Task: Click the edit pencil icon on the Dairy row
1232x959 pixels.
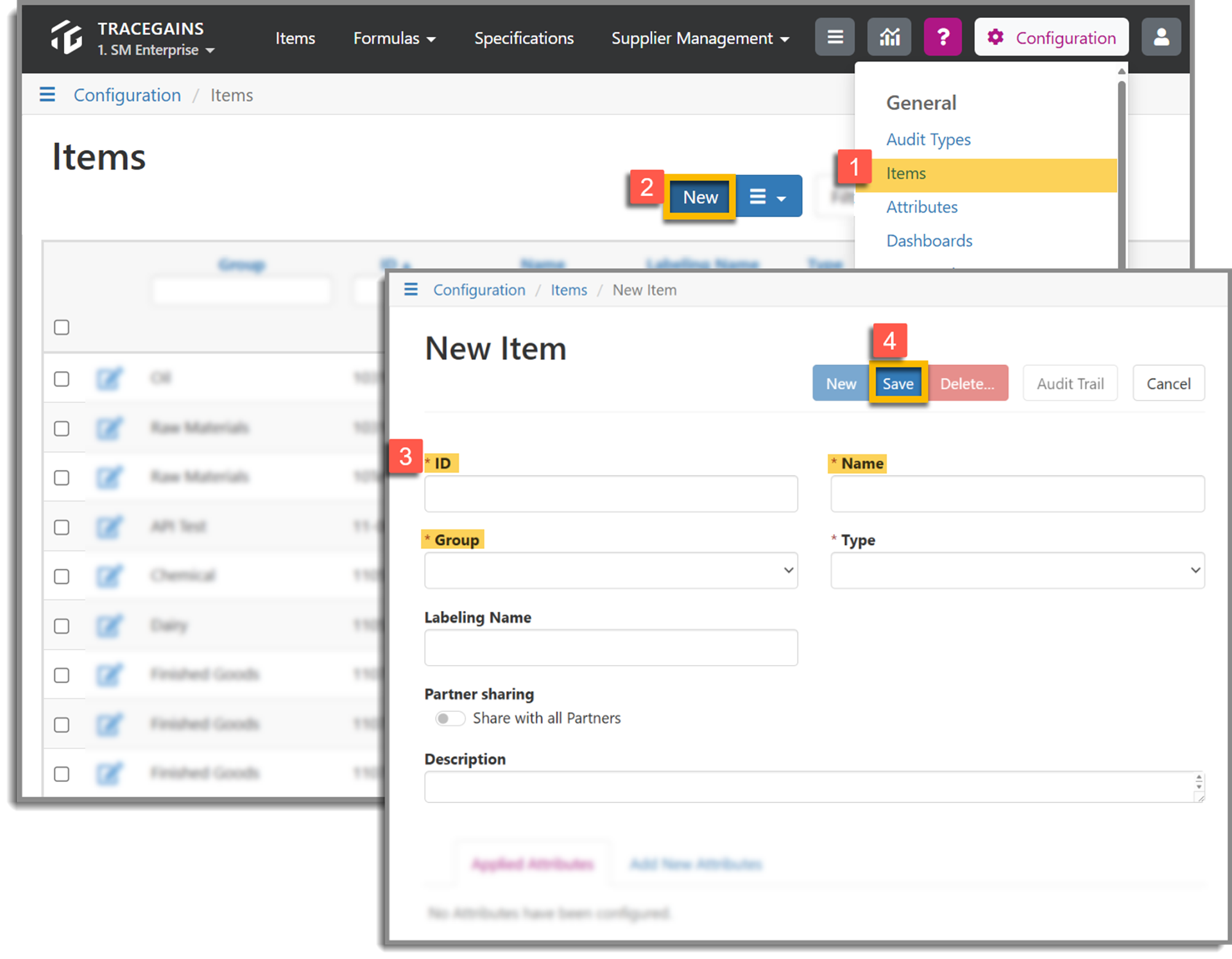Action: 110,625
